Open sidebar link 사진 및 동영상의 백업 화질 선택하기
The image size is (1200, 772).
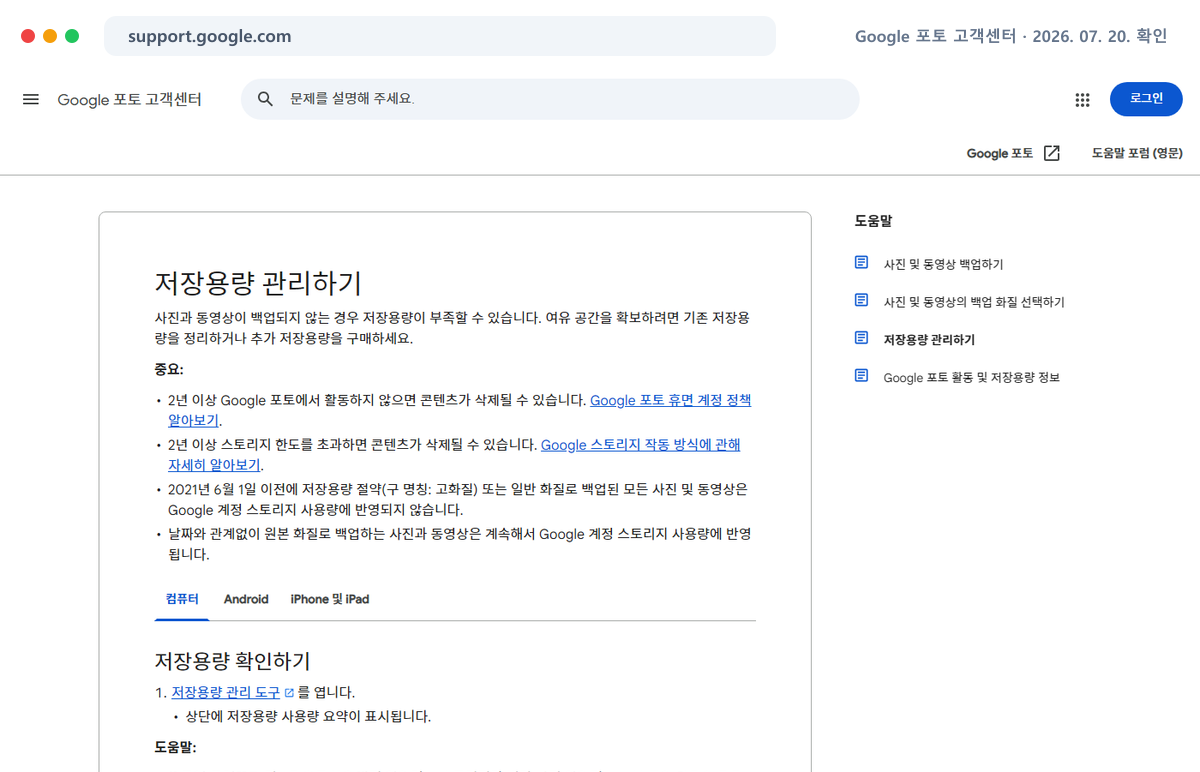pos(974,302)
